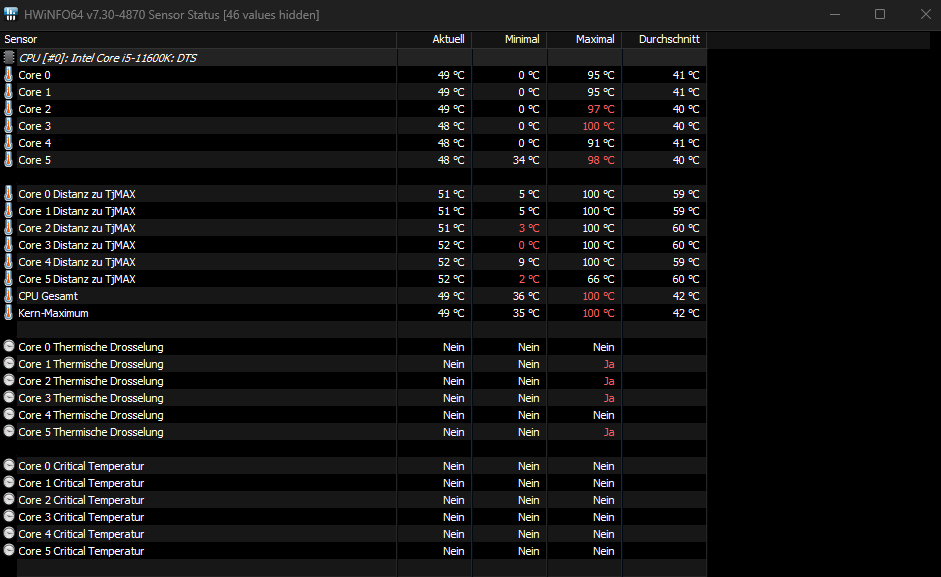
Task: Click the Maximal column header
Action: 585,39
